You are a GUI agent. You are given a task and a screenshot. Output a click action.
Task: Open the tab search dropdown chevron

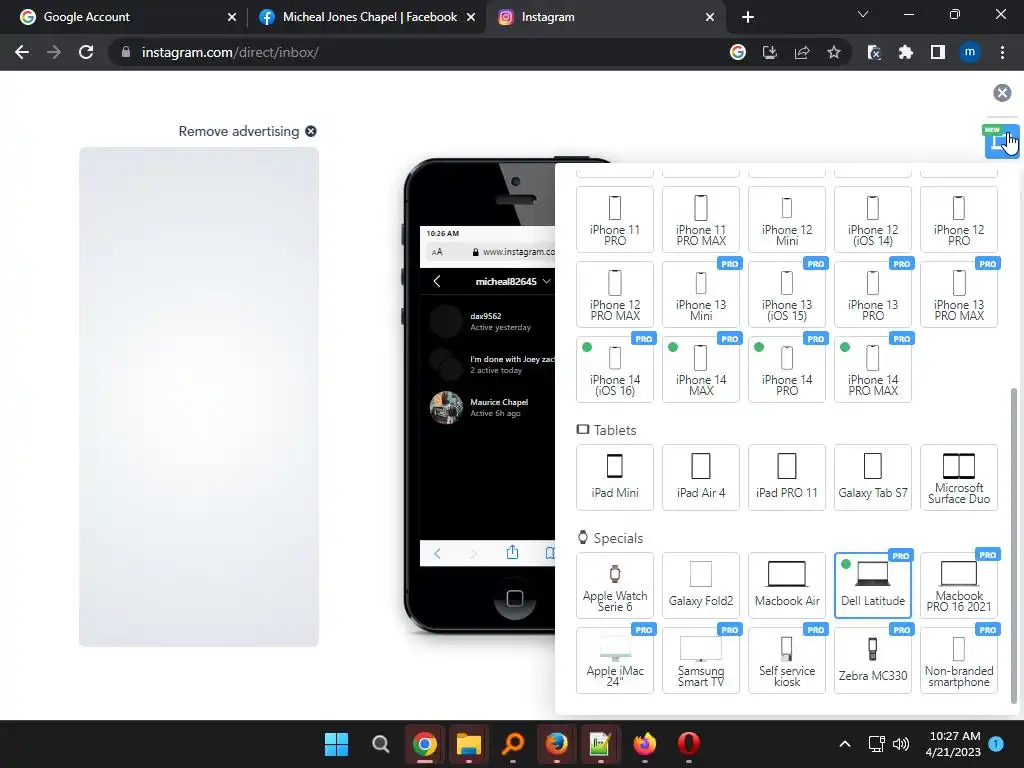coord(863,14)
